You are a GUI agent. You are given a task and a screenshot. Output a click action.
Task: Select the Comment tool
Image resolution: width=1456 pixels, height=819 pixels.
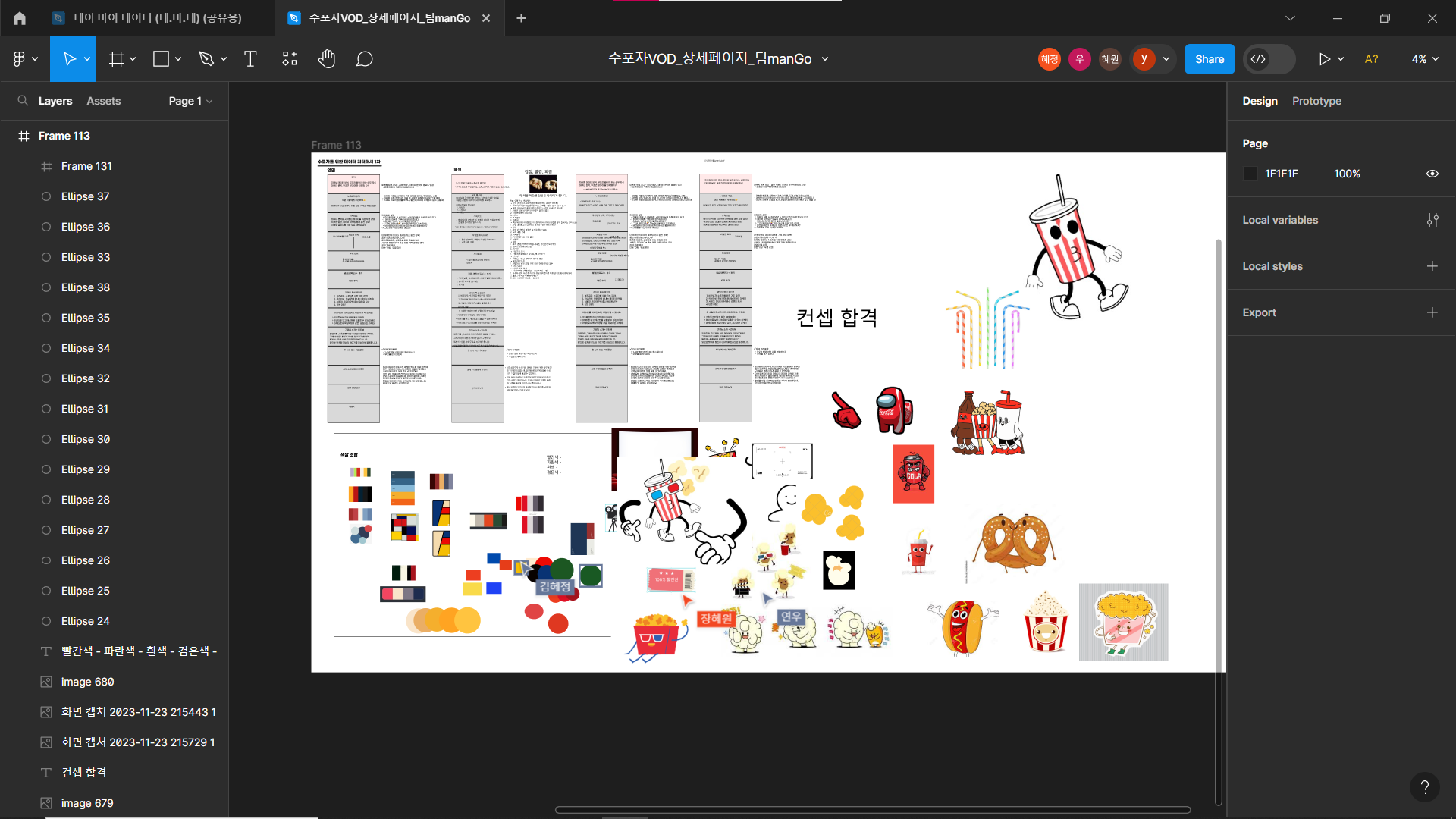tap(364, 59)
